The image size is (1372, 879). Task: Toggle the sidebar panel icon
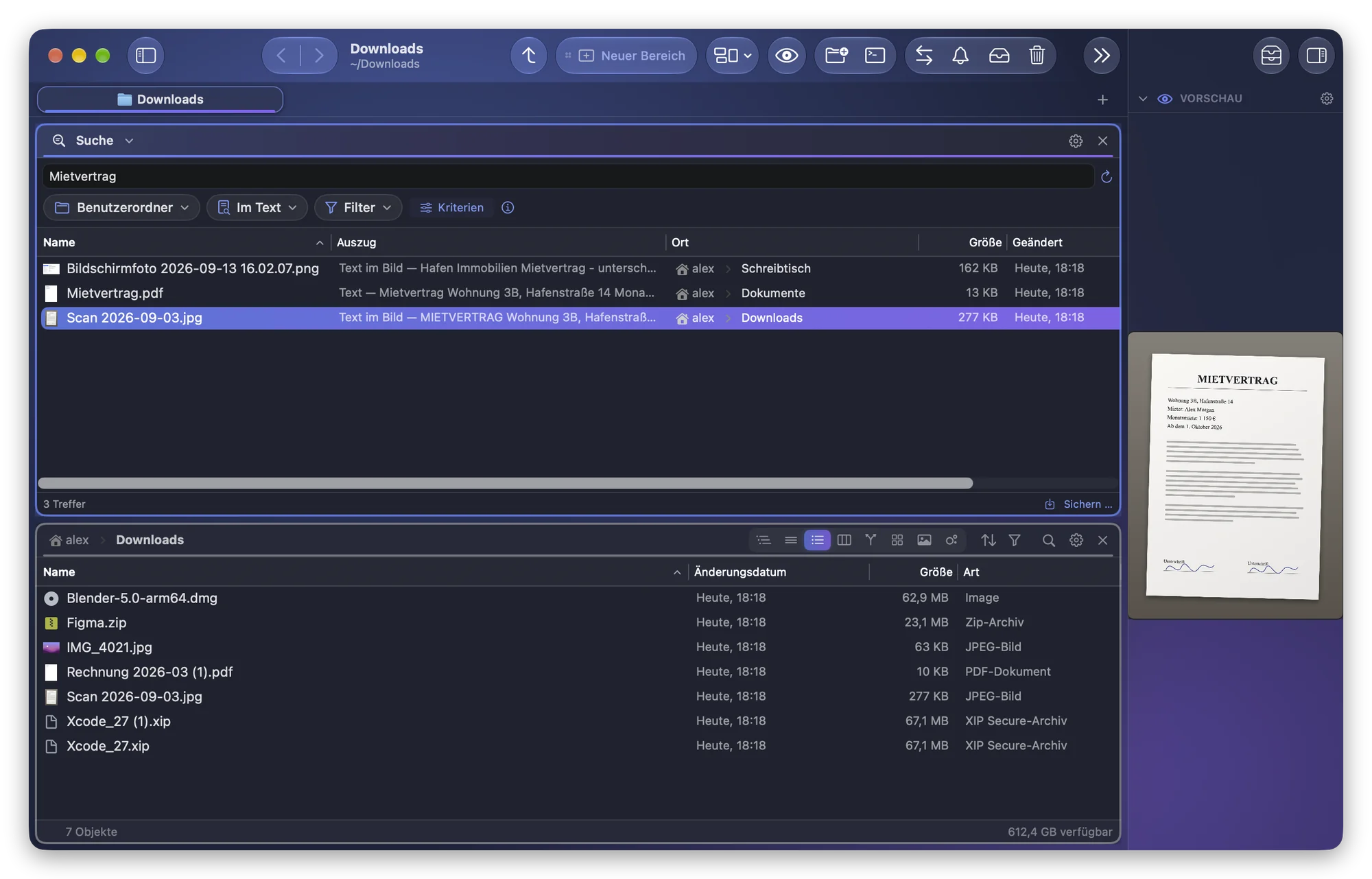tap(145, 56)
